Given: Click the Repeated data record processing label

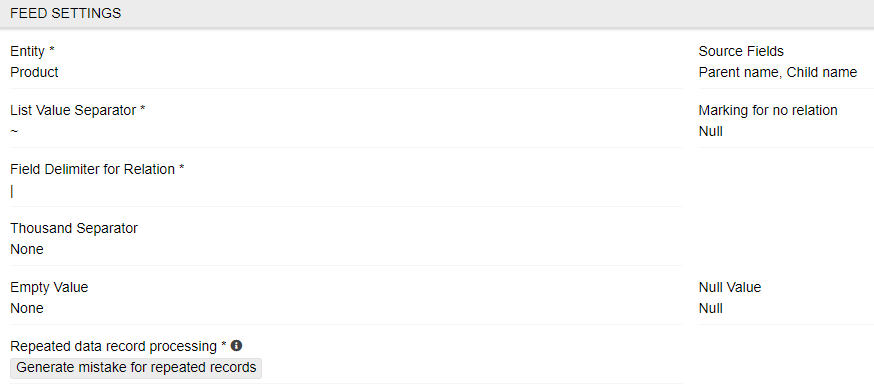Looking at the screenshot, I should pyautogui.click(x=119, y=346).
